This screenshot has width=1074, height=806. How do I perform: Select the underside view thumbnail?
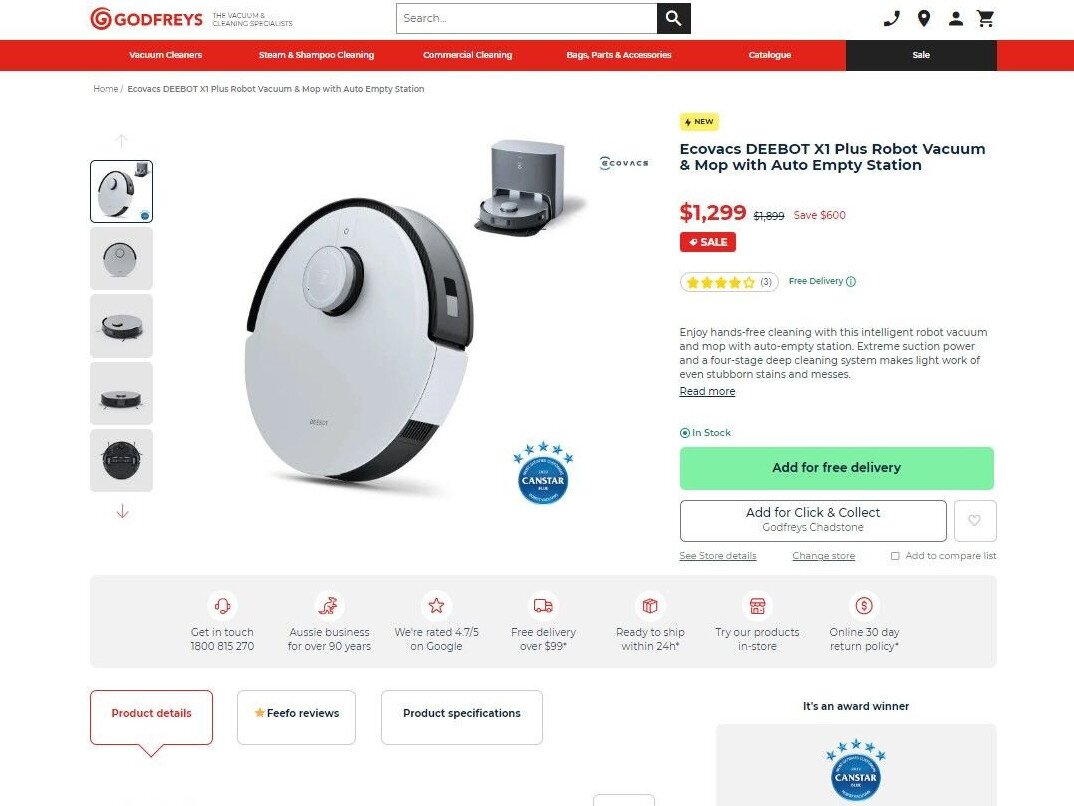[121, 460]
